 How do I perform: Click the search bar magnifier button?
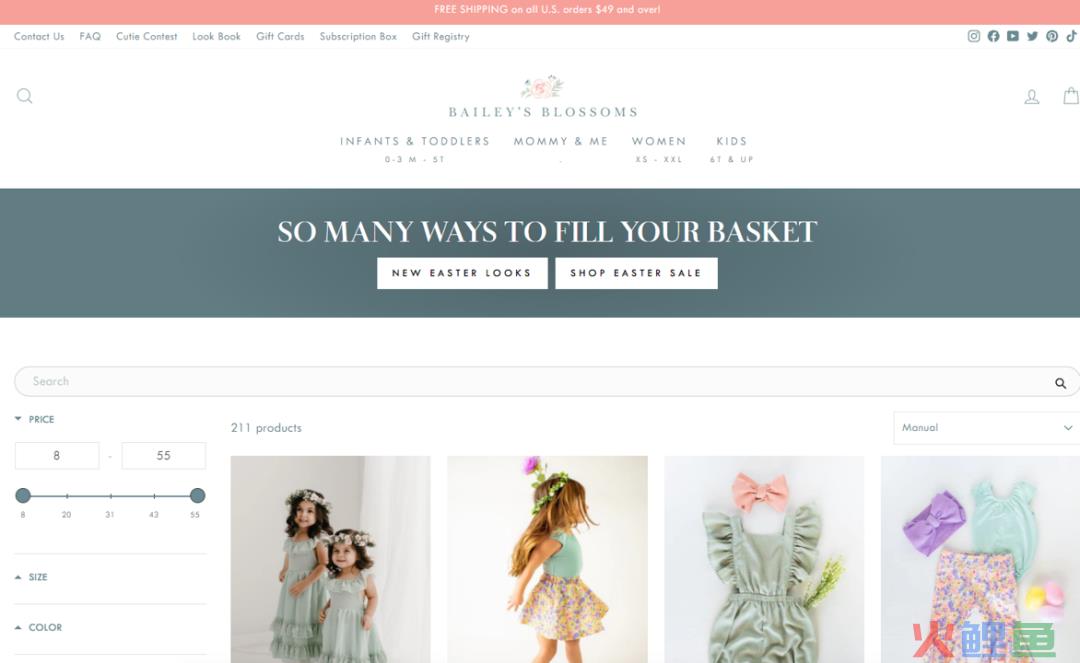tap(1060, 383)
